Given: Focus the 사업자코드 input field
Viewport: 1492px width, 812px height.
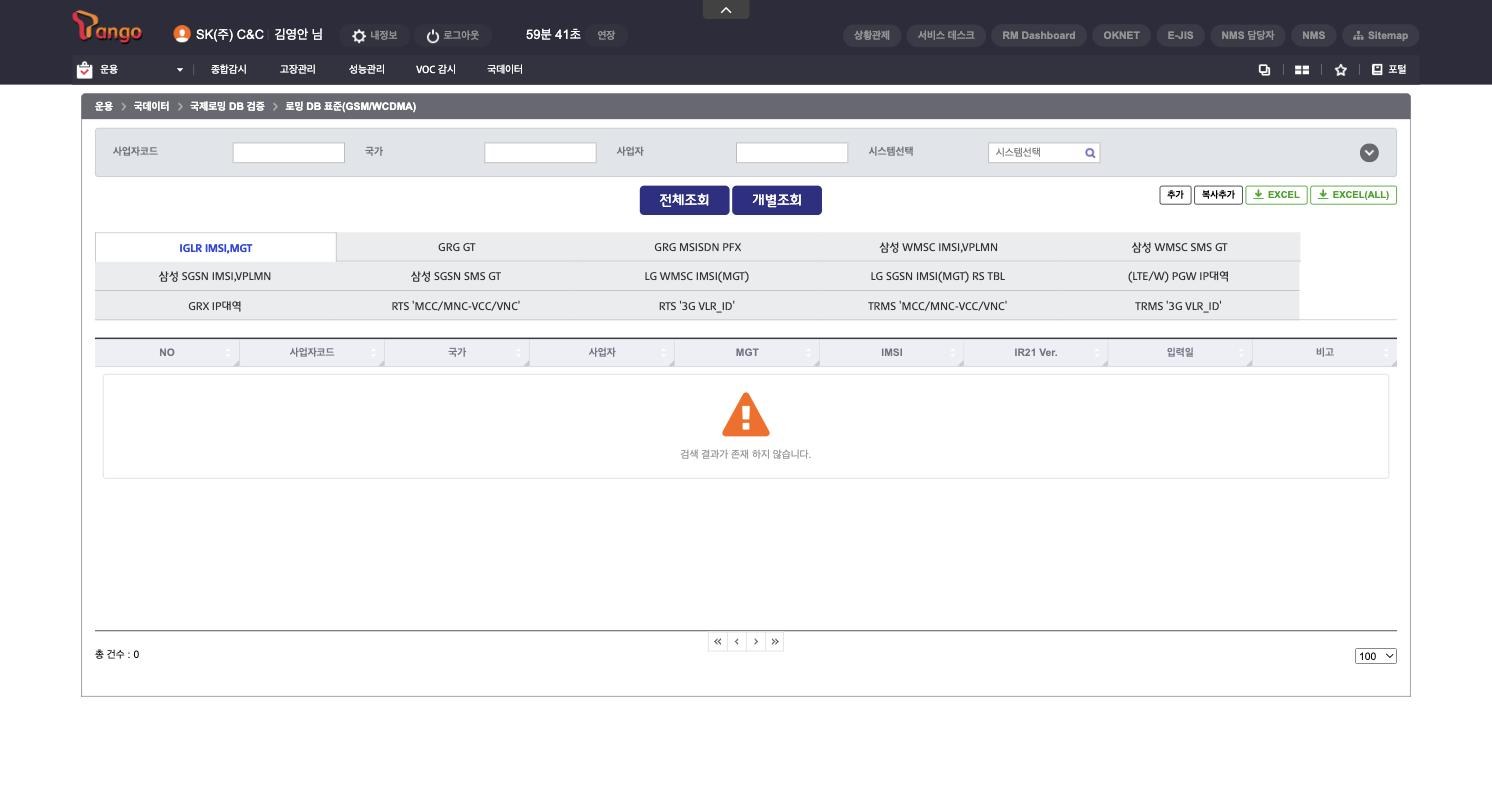Looking at the screenshot, I should (x=288, y=152).
